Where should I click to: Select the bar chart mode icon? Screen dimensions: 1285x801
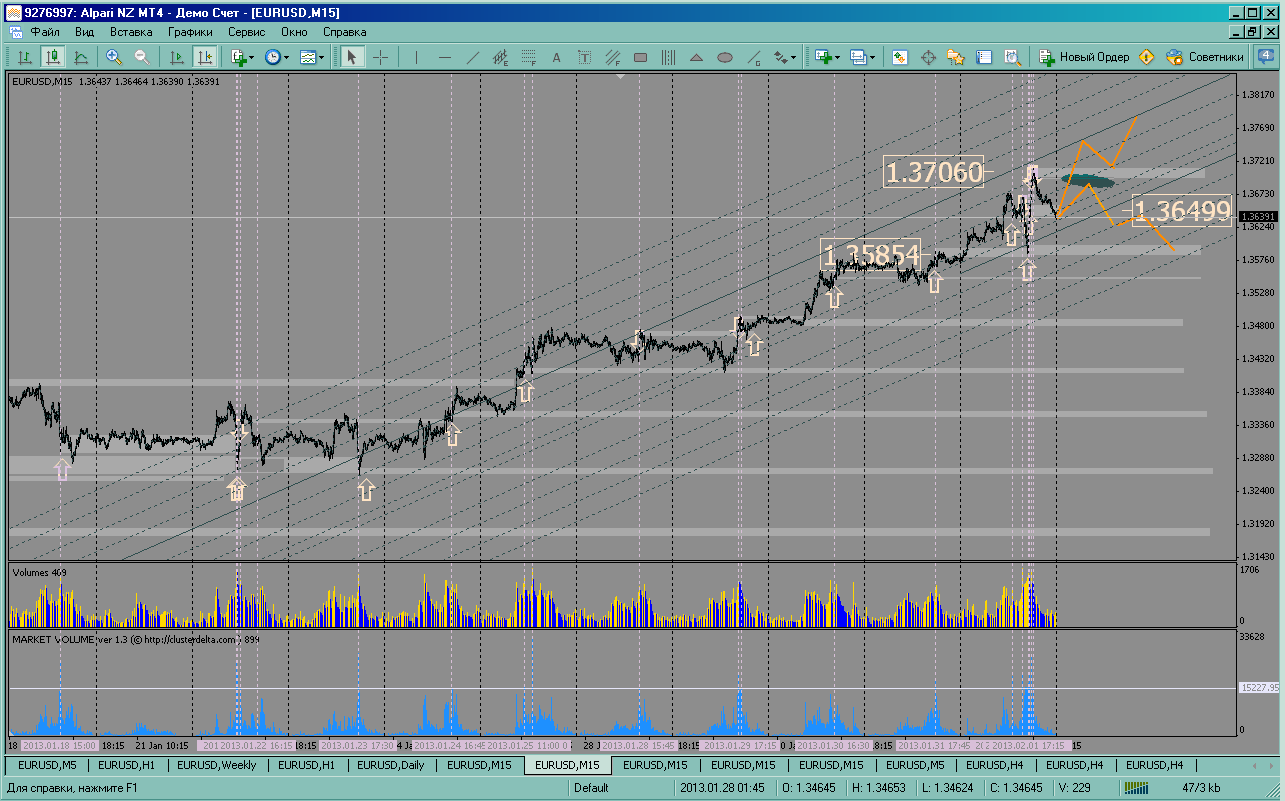pyautogui.click(x=25, y=57)
